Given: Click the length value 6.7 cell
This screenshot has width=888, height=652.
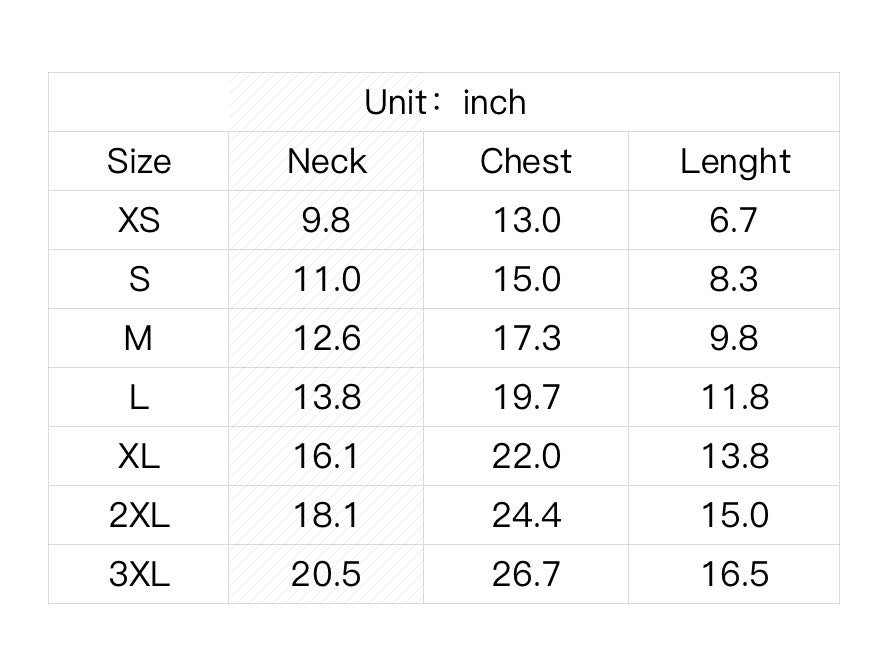Looking at the screenshot, I should 734,220.
